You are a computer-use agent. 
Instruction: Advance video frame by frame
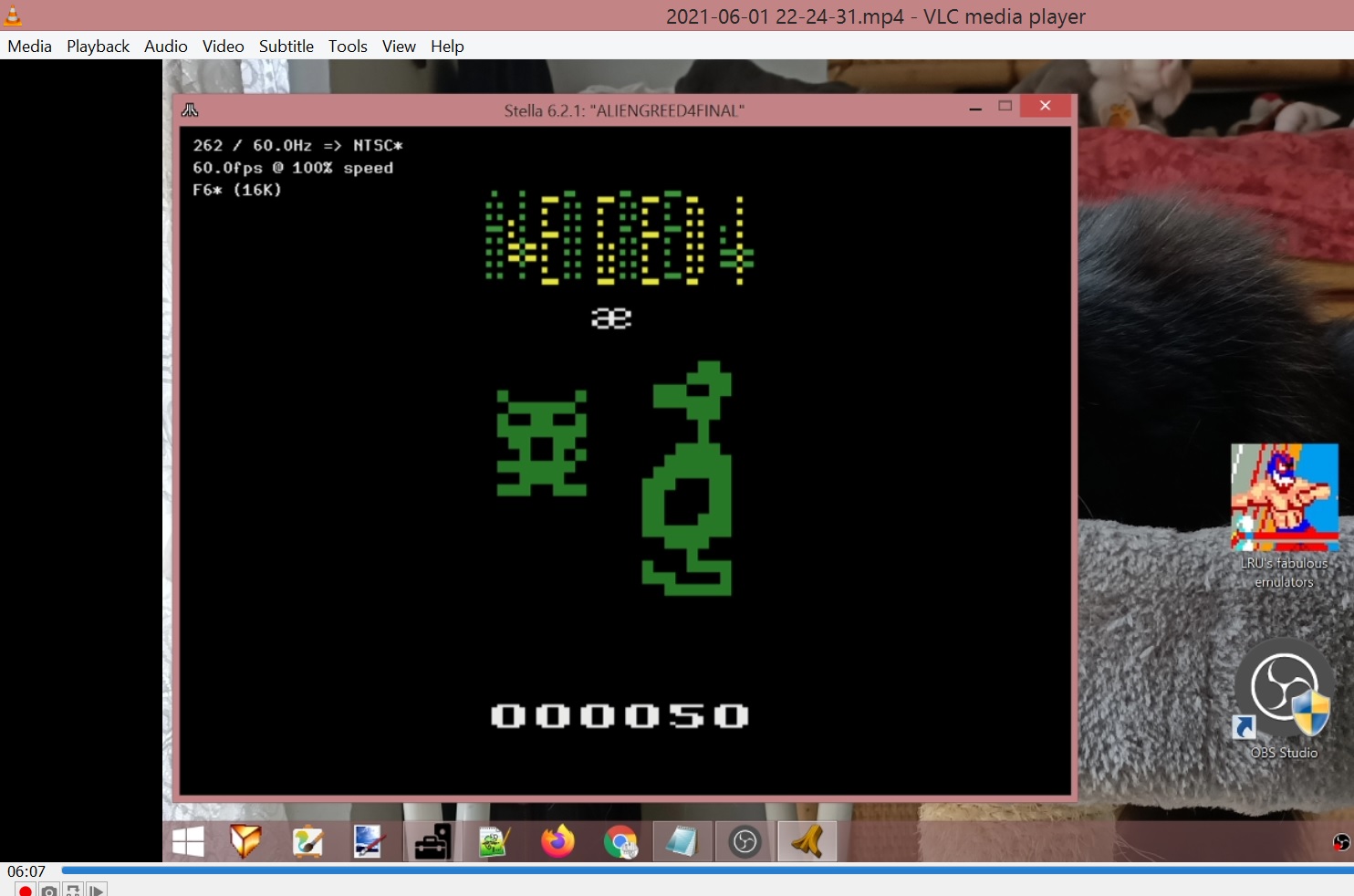pyautogui.click(x=97, y=890)
